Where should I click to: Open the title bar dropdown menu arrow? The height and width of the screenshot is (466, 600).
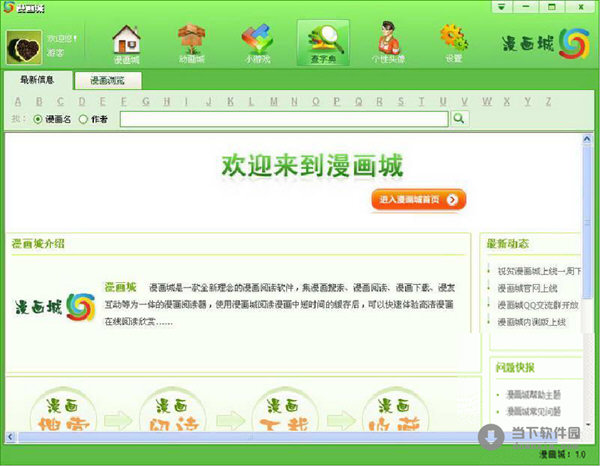[502, 7]
